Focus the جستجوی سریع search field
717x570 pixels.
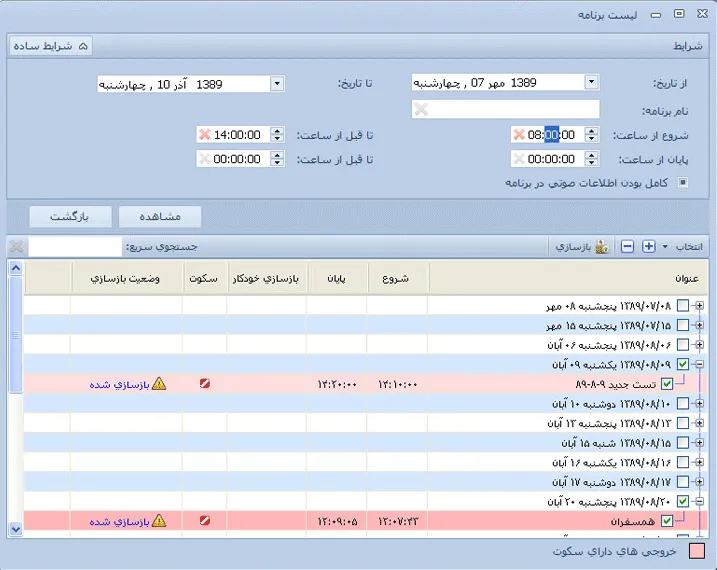click(75, 246)
